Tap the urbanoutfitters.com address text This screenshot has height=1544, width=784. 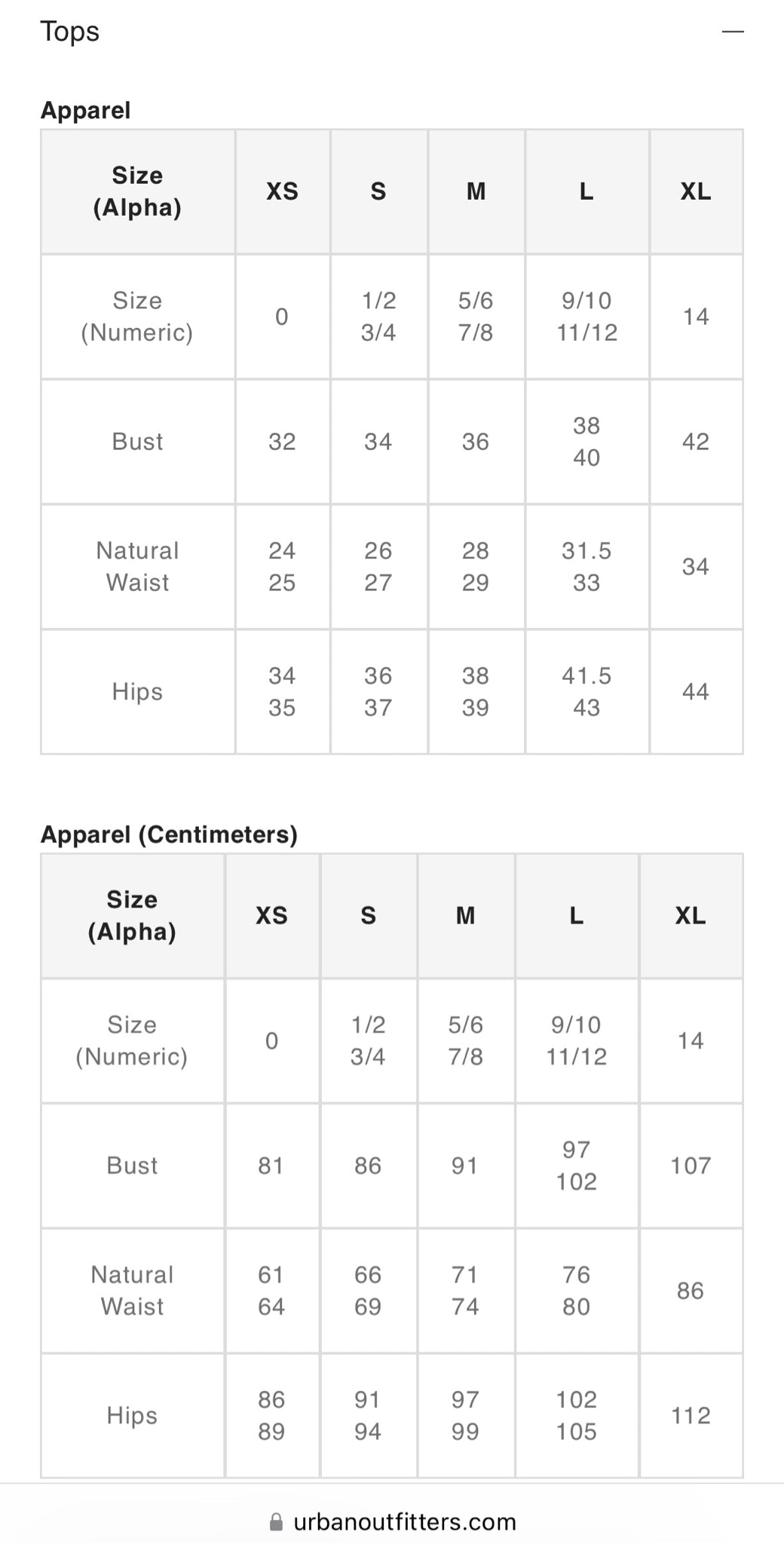coord(404,1521)
